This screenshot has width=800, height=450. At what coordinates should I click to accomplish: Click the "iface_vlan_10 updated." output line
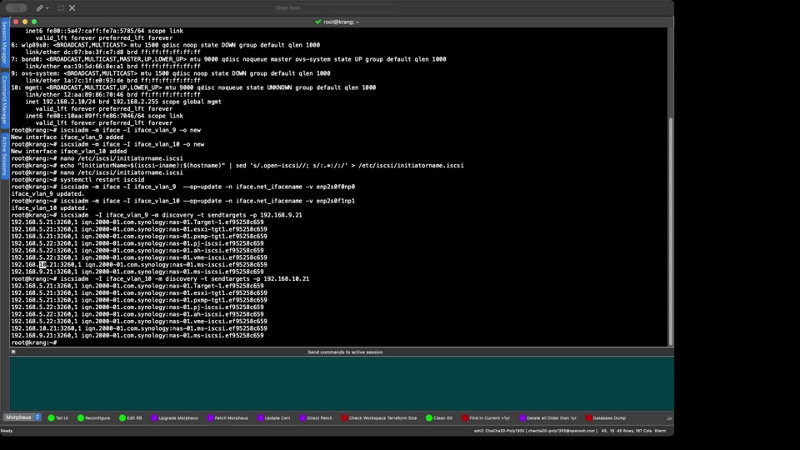[x=49, y=208]
